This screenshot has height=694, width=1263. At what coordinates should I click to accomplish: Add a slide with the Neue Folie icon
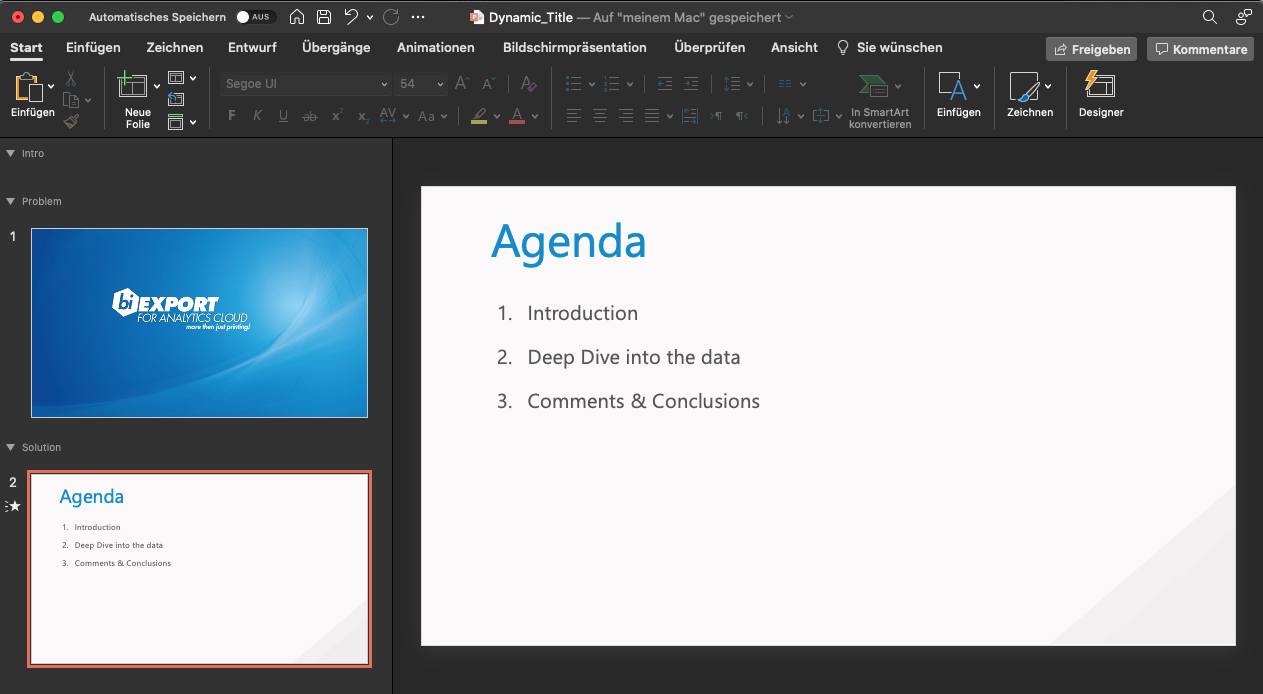pos(133,85)
